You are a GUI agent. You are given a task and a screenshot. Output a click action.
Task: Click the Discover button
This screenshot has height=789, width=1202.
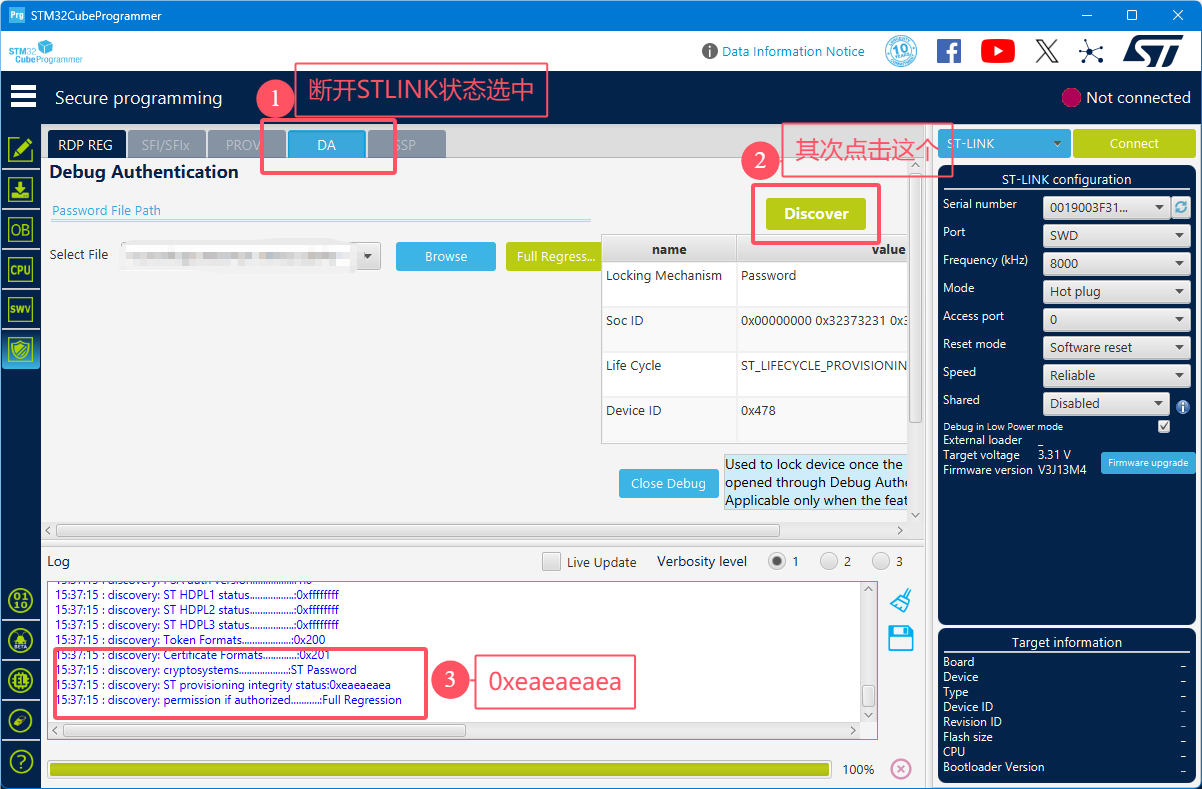pyautogui.click(x=816, y=213)
